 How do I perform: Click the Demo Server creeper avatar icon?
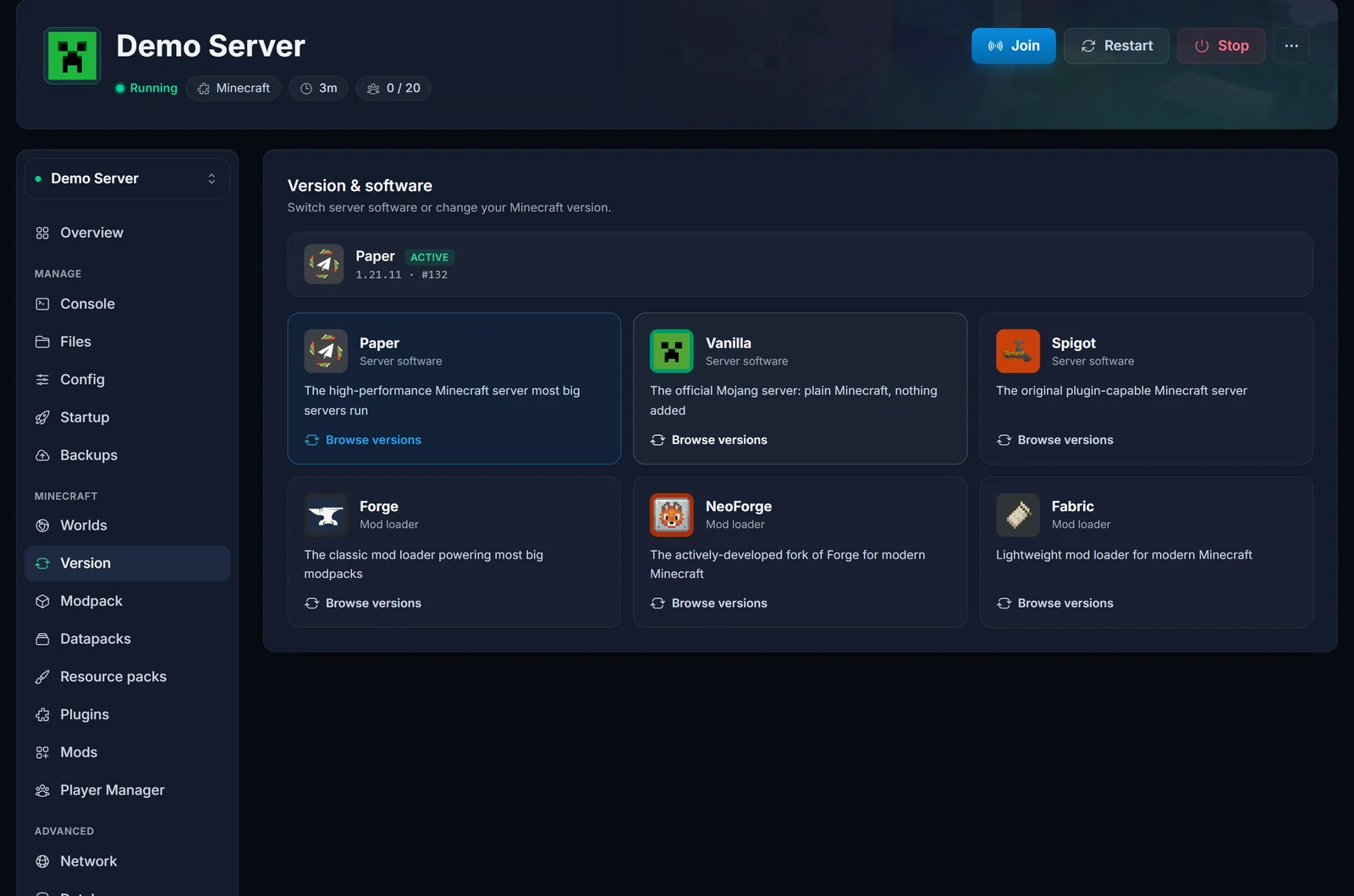(72, 56)
